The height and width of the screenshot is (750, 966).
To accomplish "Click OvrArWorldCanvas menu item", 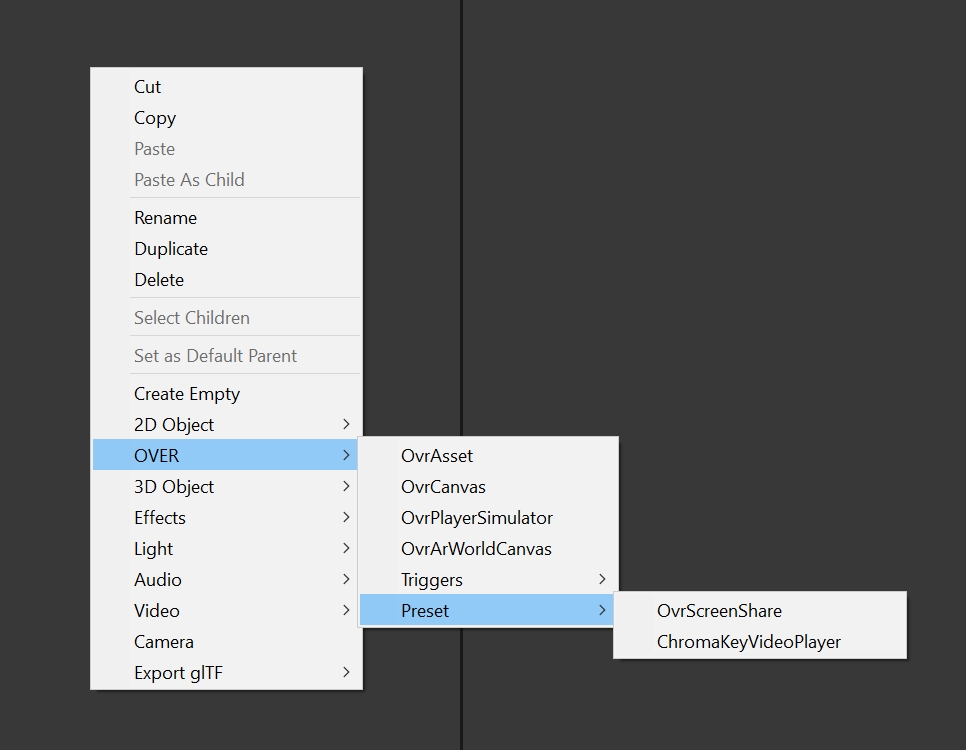I will (476, 549).
